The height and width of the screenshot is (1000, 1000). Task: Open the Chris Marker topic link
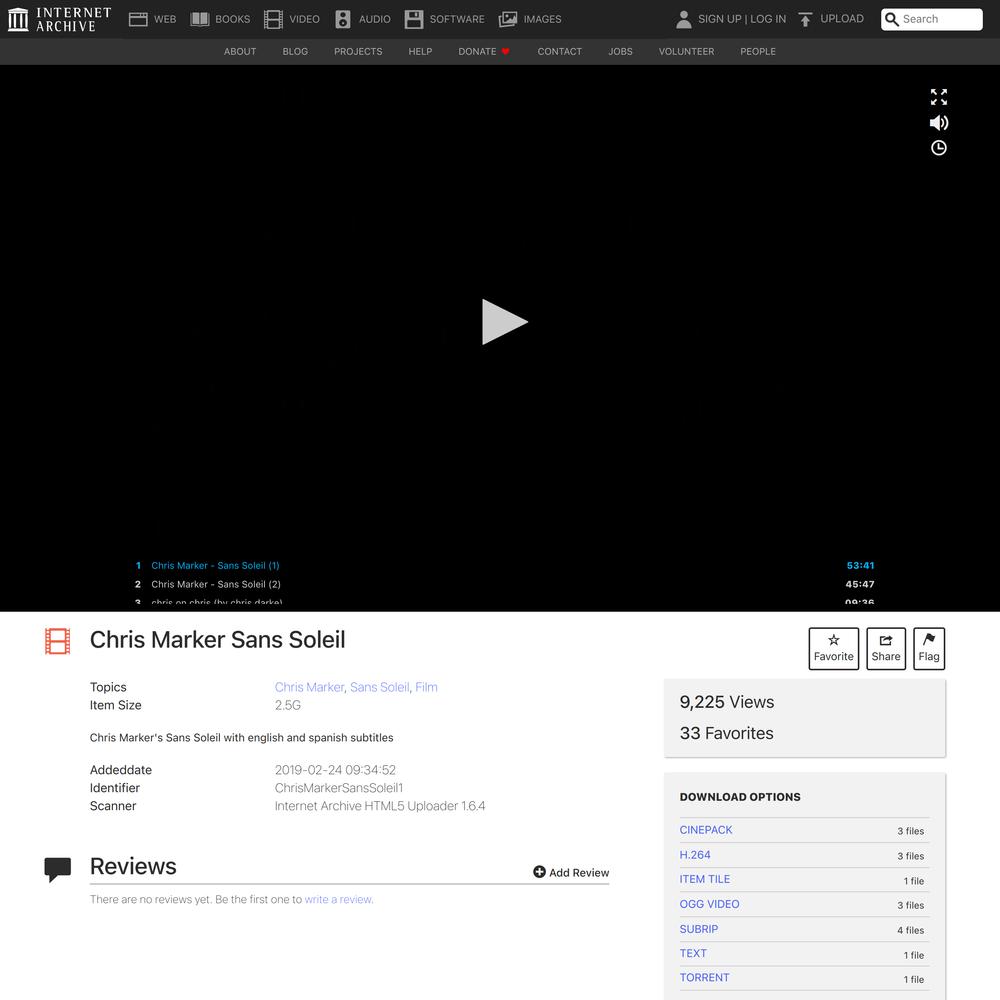click(309, 687)
